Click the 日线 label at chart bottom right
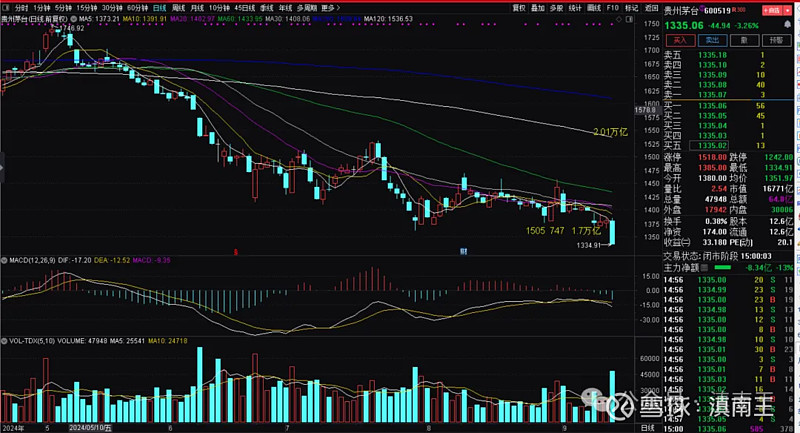Image resolution: width=800 pixels, height=433 pixels. [x=647, y=427]
